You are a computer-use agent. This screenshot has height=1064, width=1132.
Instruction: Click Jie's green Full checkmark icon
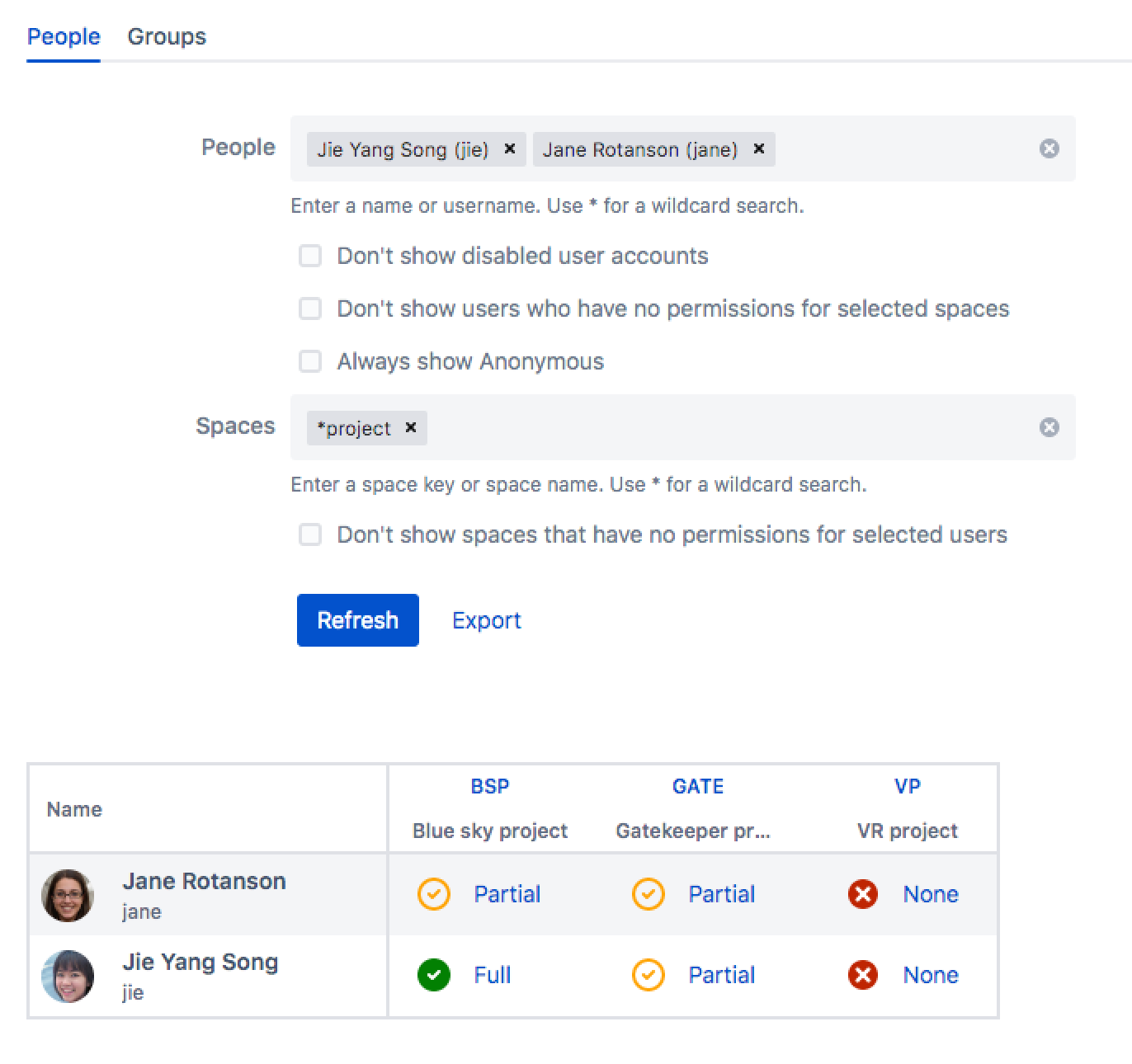pos(434,975)
